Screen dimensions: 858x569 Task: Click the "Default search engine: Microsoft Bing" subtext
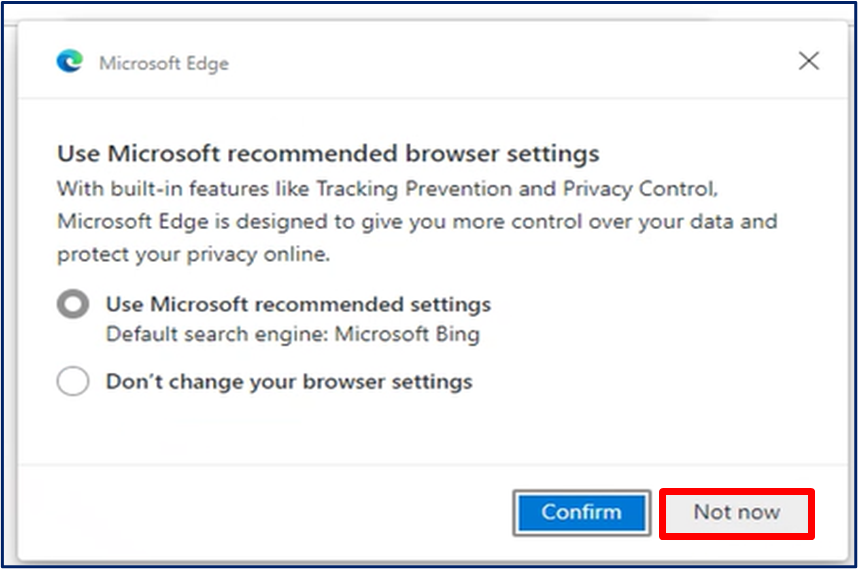click(293, 334)
